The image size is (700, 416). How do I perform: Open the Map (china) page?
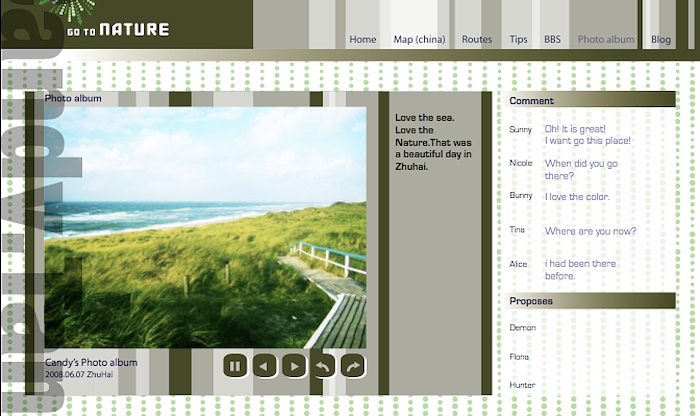tap(419, 39)
